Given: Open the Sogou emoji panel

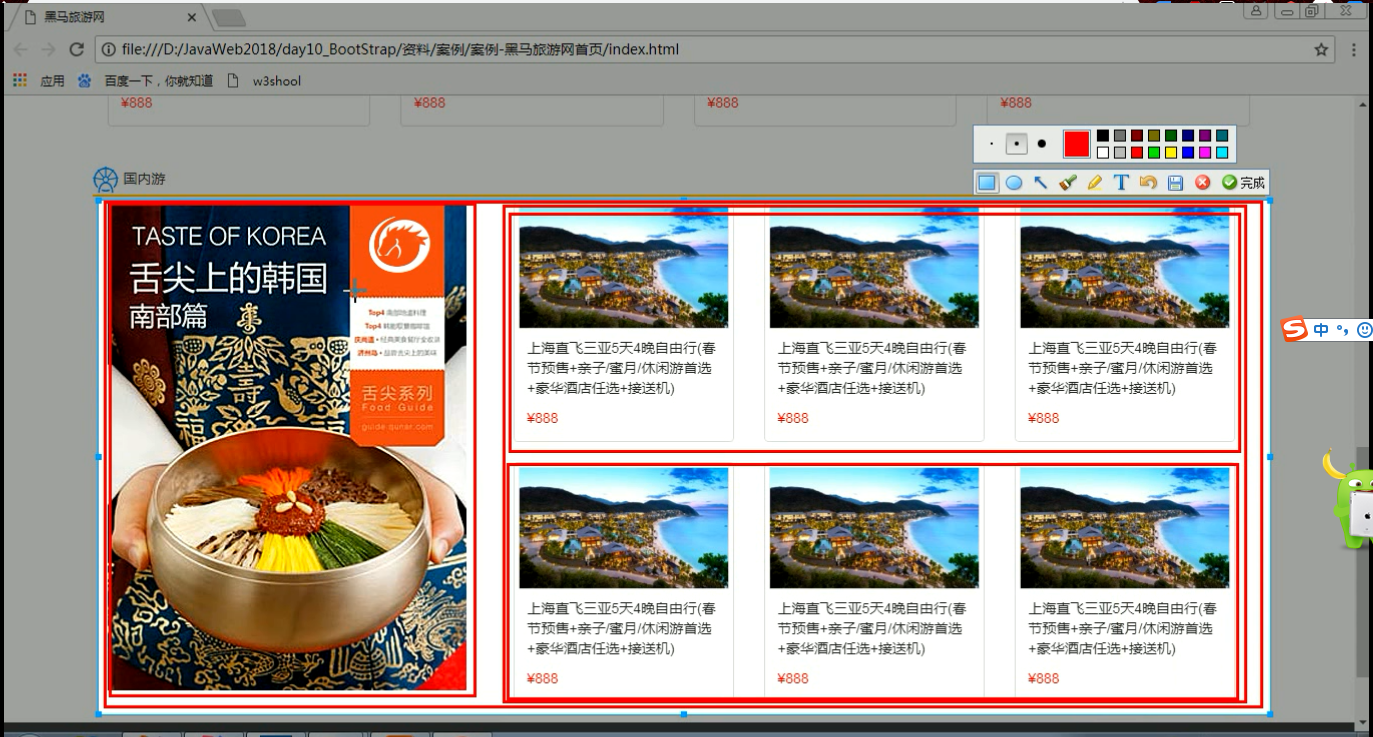Looking at the screenshot, I should 1365,330.
